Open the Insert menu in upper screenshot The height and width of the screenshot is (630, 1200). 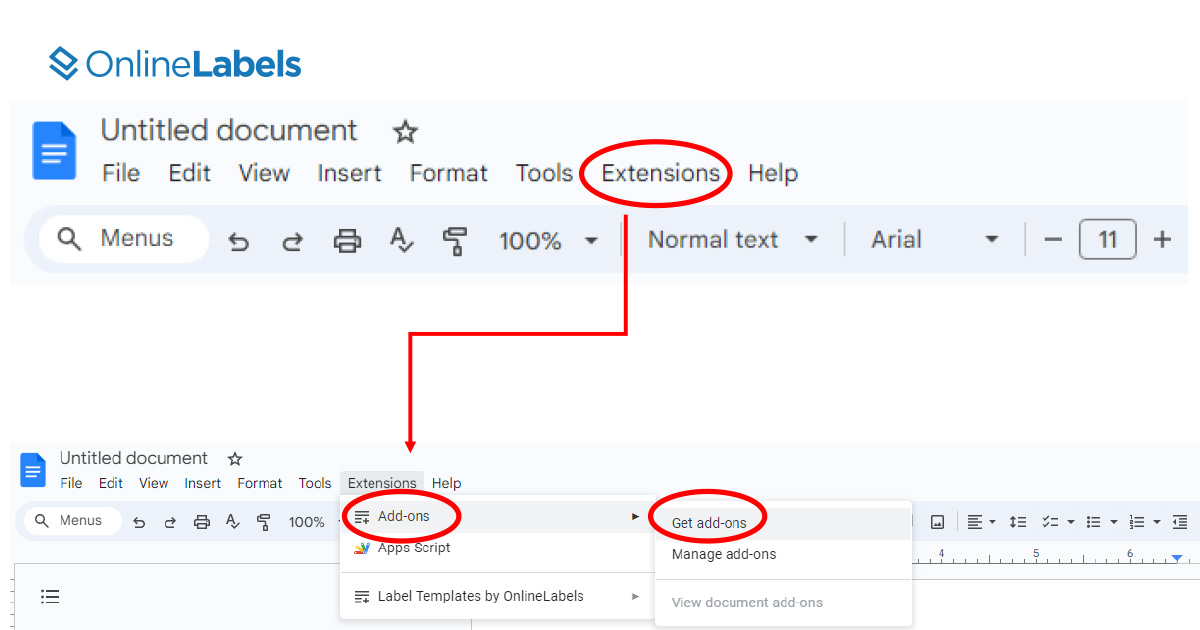[x=349, y=173]
